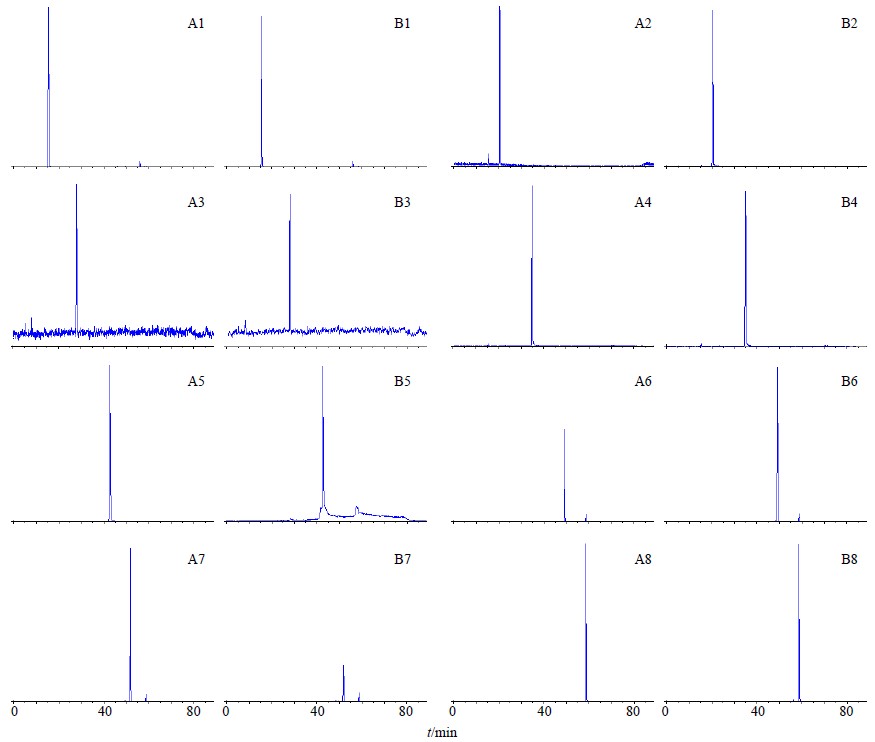
Task: Click the main peak in chromatogram A7
Action: pyautogui.click(x=131, y=624)
